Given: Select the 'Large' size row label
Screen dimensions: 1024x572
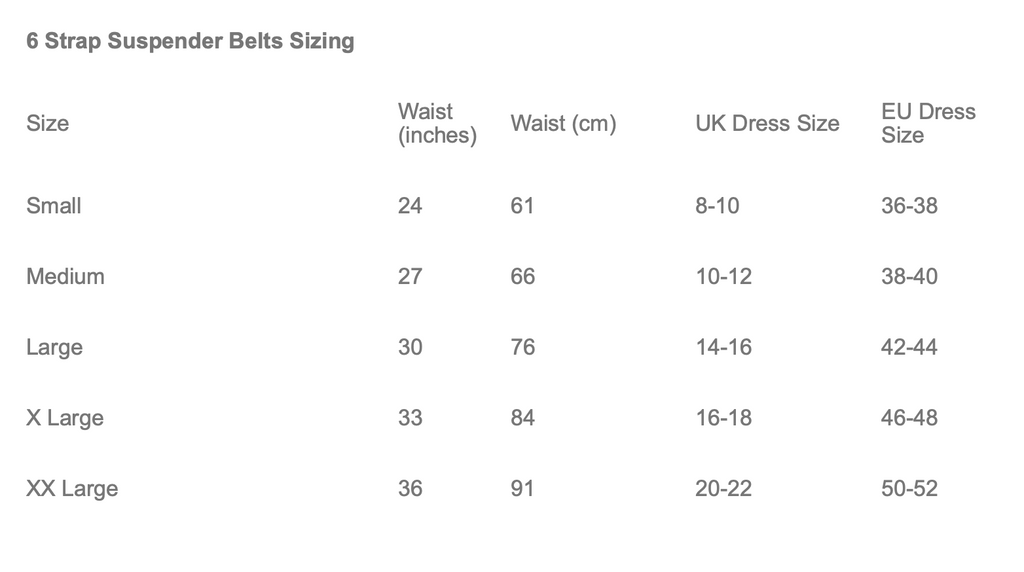Looking at the screenshot, I should click(54, 348).
